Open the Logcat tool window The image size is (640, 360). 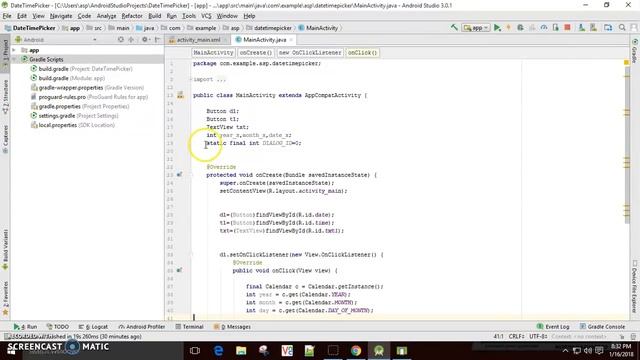click(93, 327)
